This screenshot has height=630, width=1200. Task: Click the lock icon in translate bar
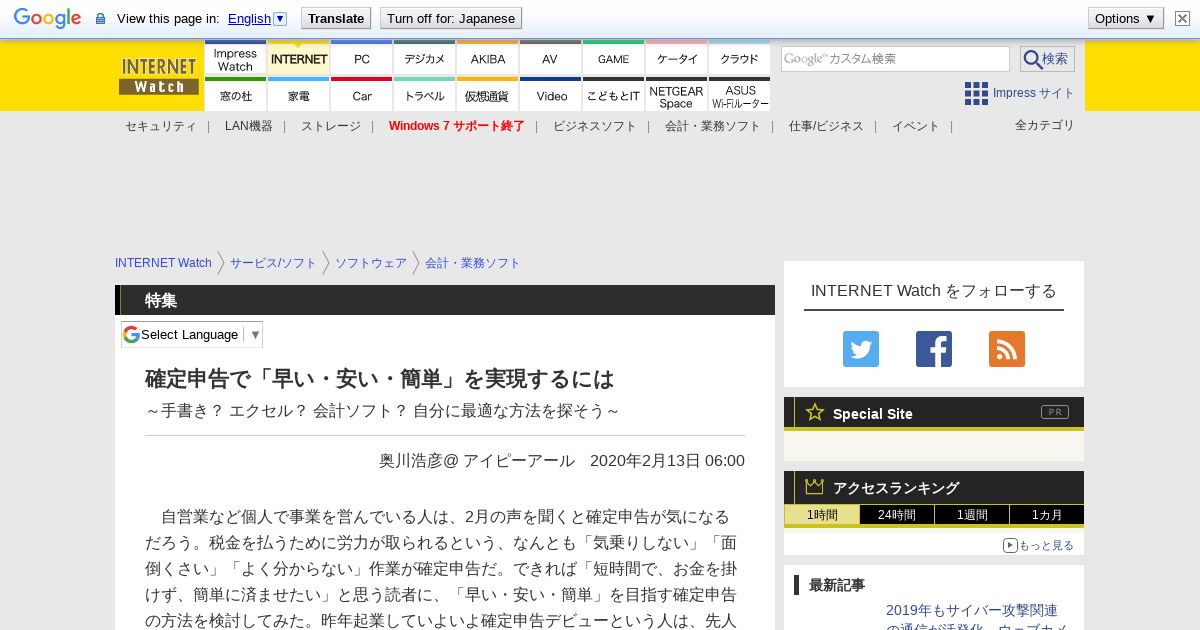click(x=100, y=18)
